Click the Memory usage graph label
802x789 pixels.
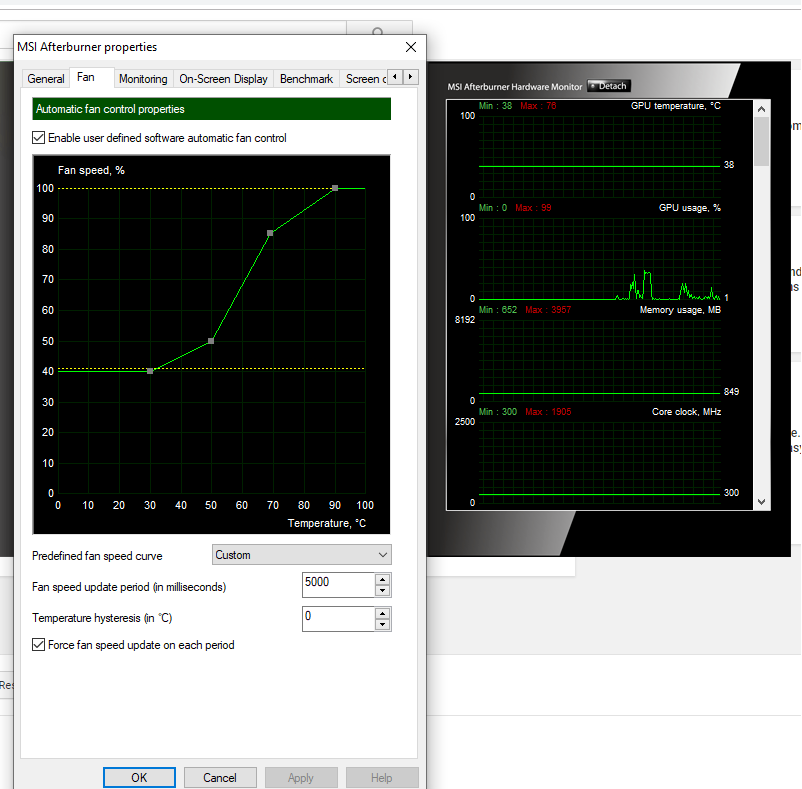[x=680, y=310]
